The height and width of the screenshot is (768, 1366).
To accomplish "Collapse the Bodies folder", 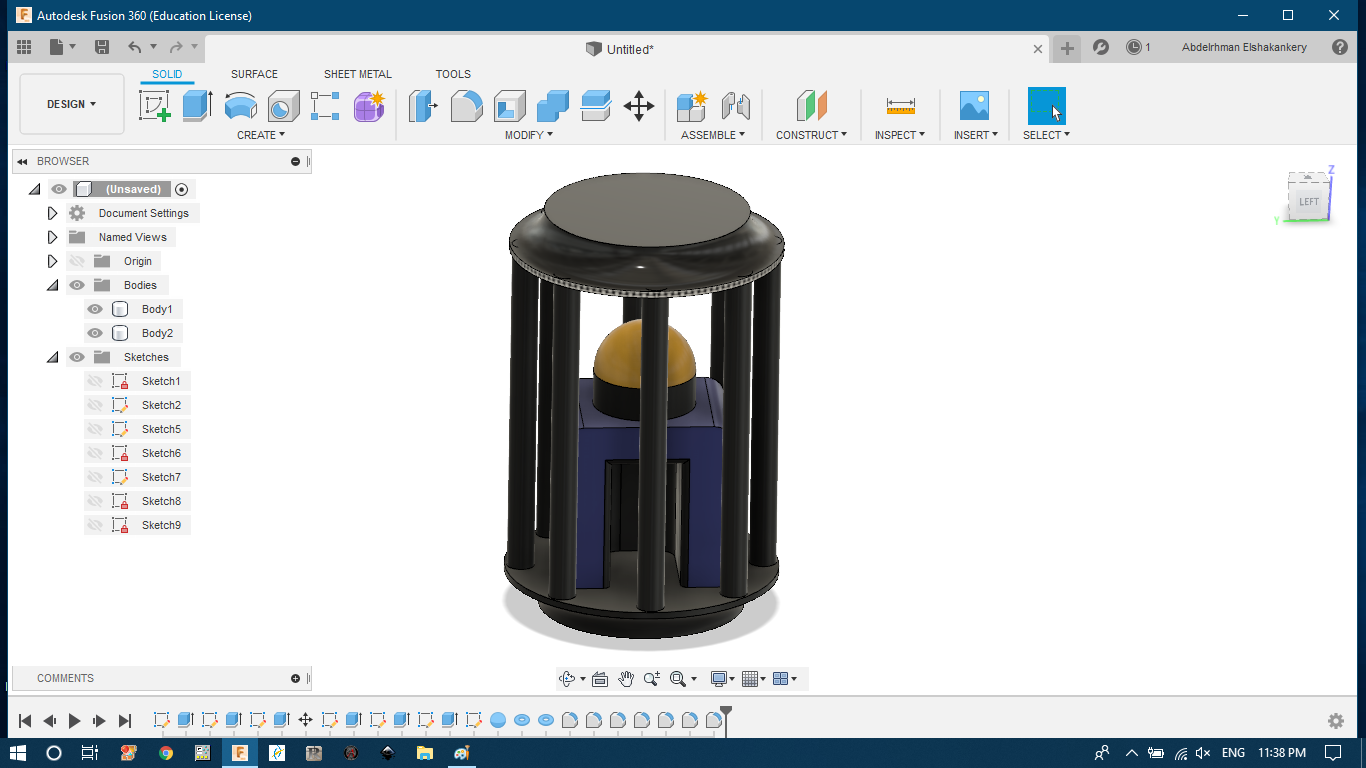I will point(53,285).
